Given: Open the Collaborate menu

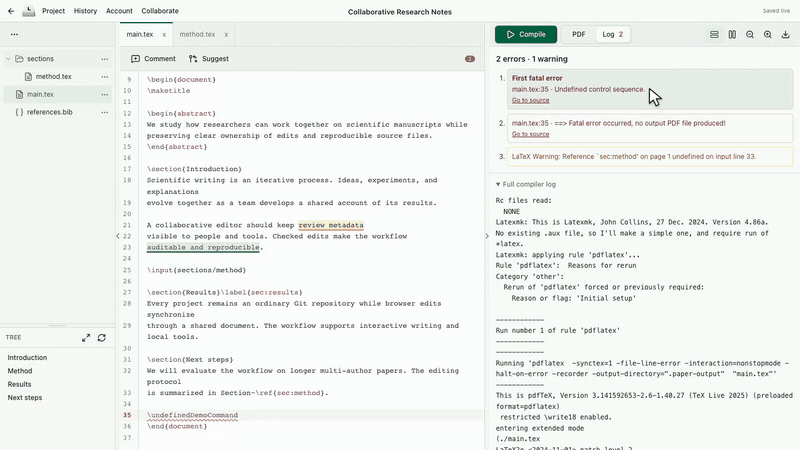Looking at the screenshot, I should coord(160,11).
